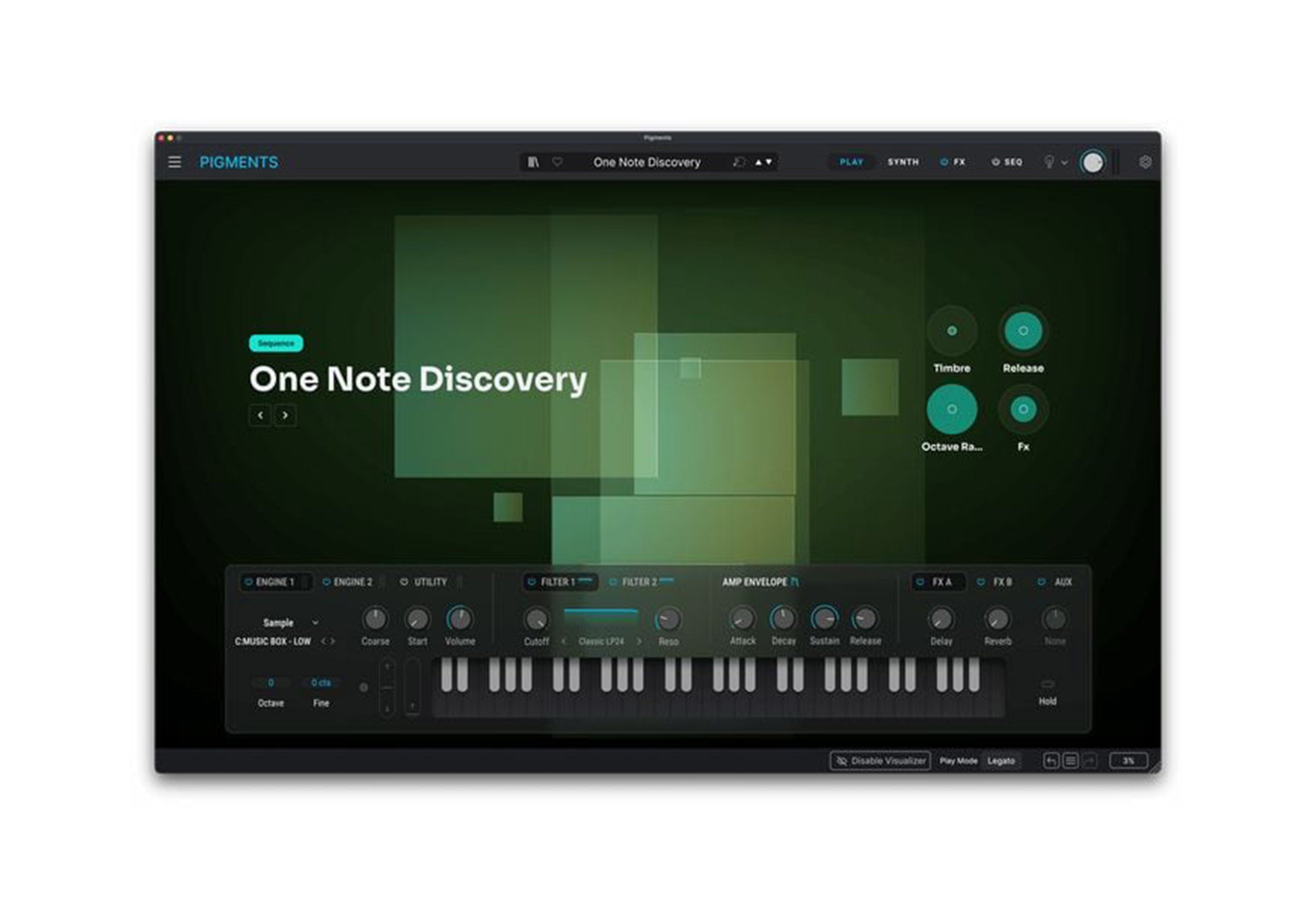Choose the next filter type after Classic LP24
The width and height of the screenshot is (1316, 921).
[639, 642]
